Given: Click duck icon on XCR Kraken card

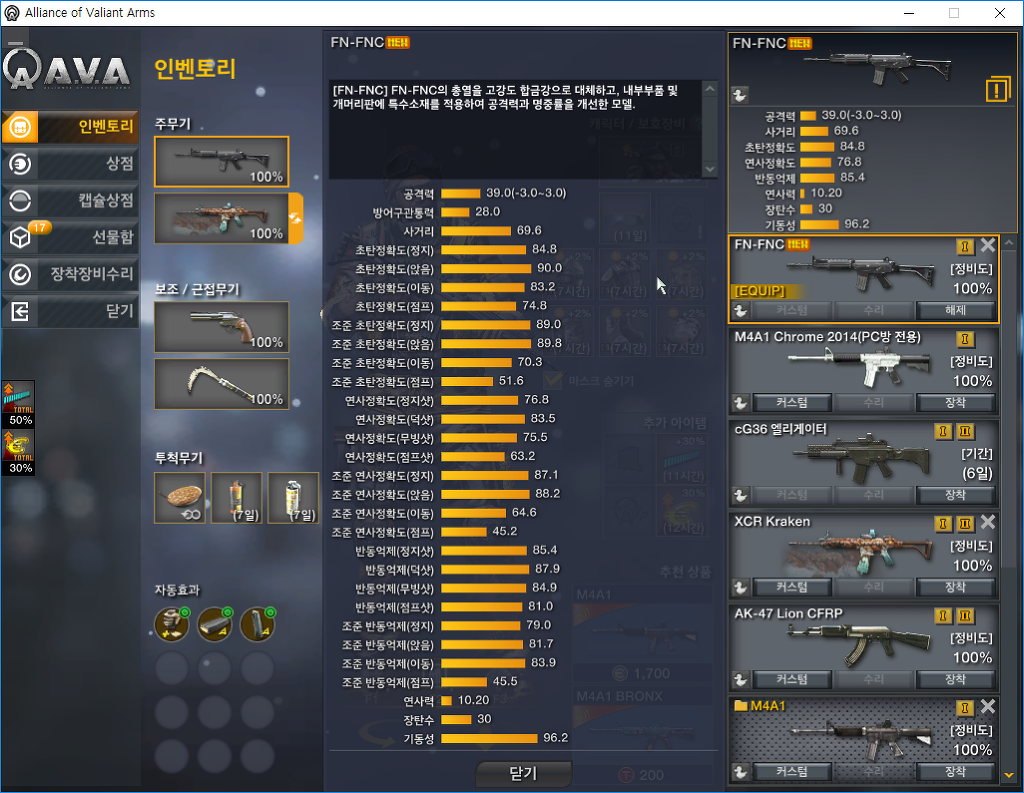Looking at the screenshot, I should click(x=740, y=587).
